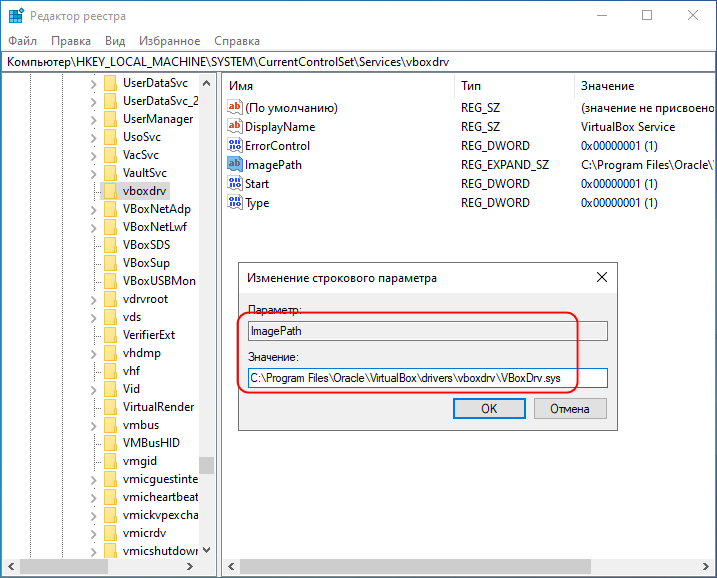Screen dimensions: 717x578
Task: Click the VacSvc folder icon
Action: point(110,155)
